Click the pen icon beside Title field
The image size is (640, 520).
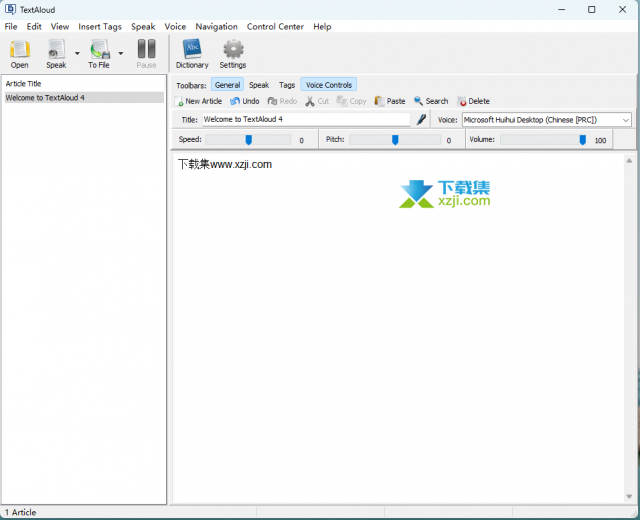(x=421, y=120)
